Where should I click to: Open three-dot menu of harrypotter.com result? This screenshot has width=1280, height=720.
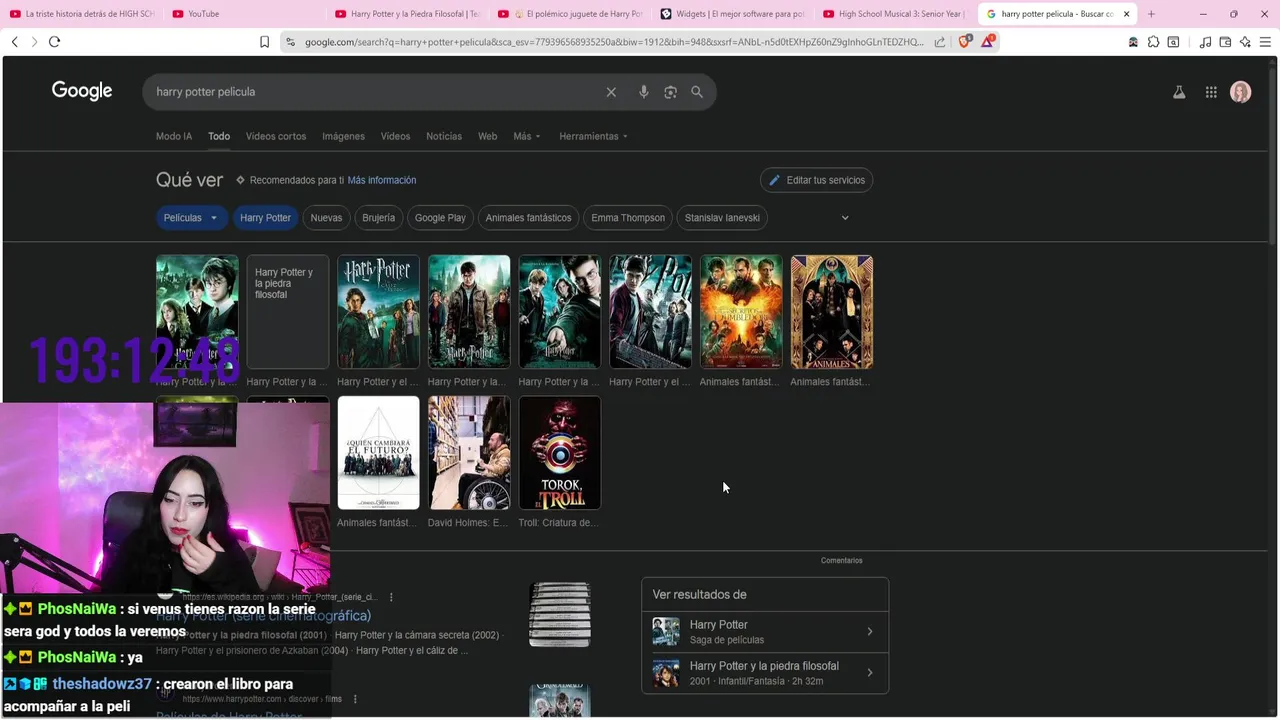pos(355,699)
